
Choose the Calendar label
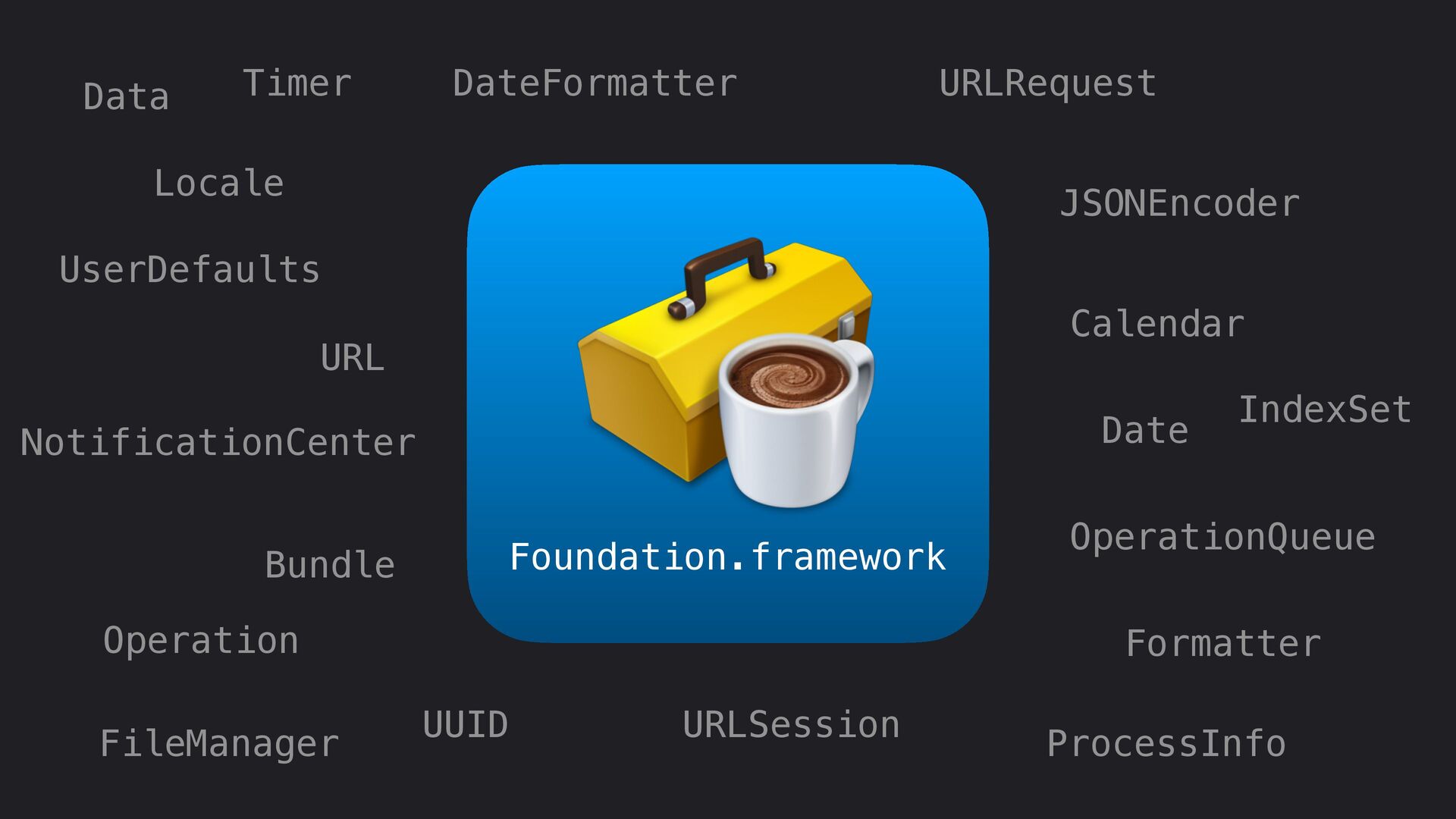point(1157,324)
